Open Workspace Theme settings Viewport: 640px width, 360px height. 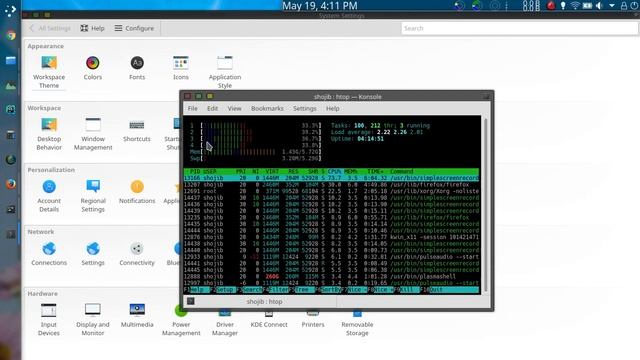pyautogui.click(x=49, y=72)
